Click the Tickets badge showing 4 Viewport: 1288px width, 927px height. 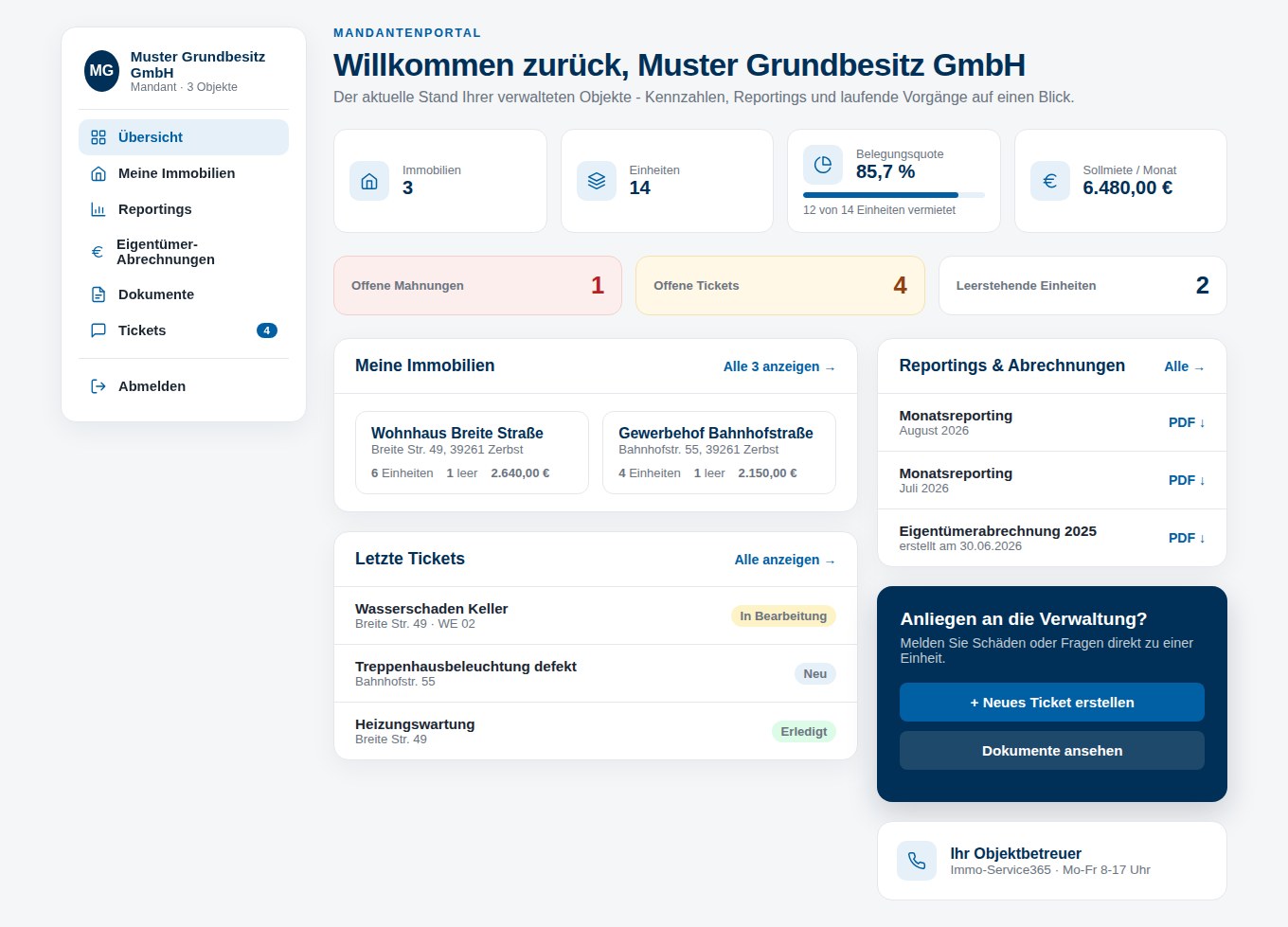click(x=267, y=330)
